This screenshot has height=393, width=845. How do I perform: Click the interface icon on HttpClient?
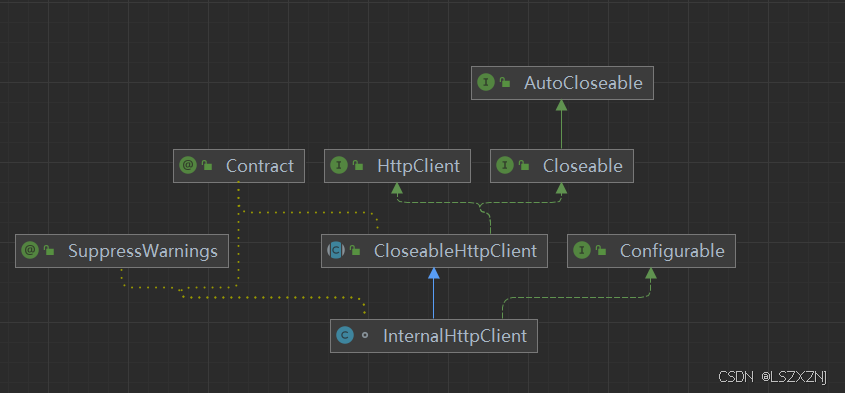339,166
